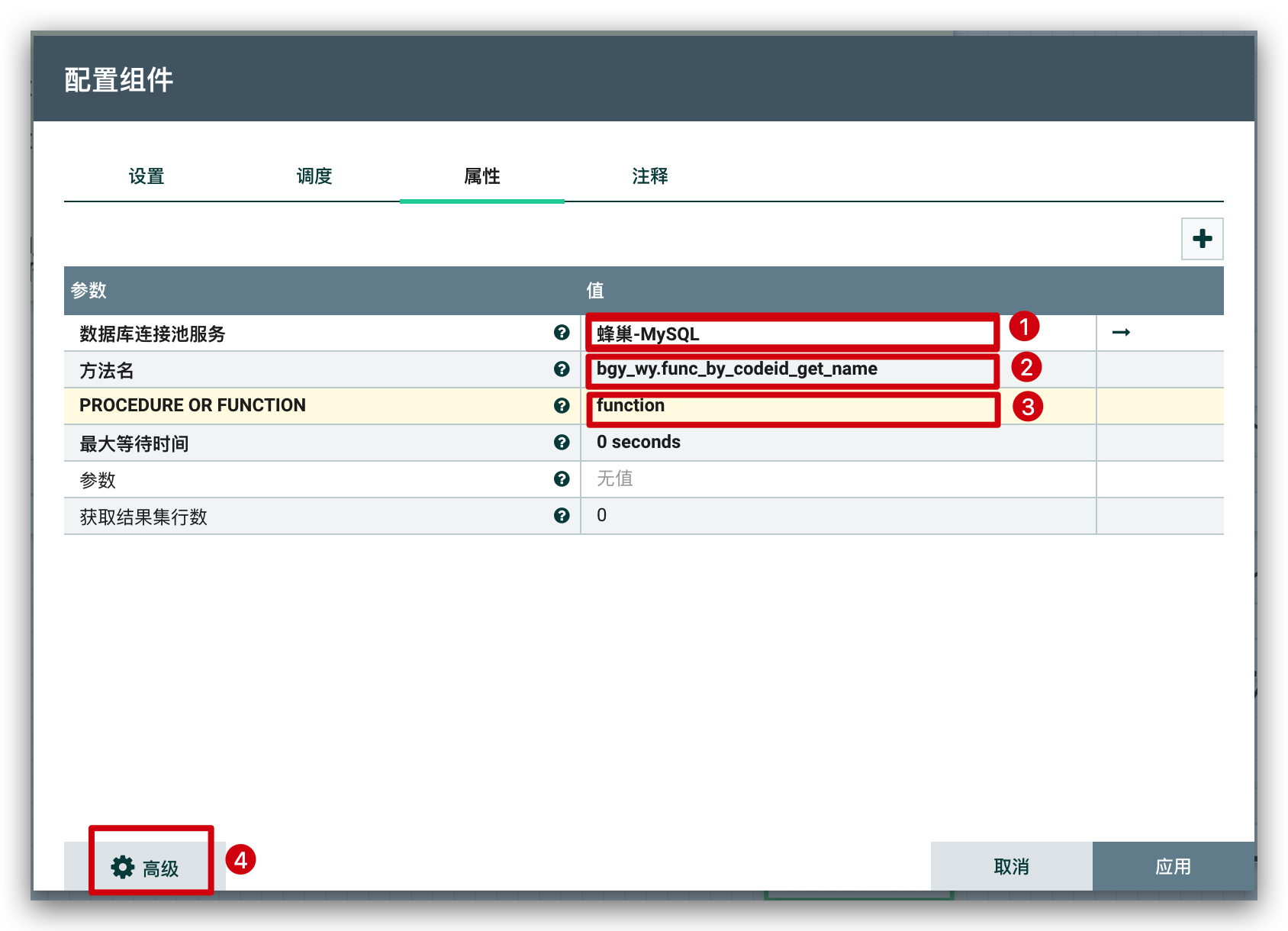Click 应用 to apply configuration
The height and width of the screenshot is (931, 1288).
pyautogui.click(x=1173, y=867)
